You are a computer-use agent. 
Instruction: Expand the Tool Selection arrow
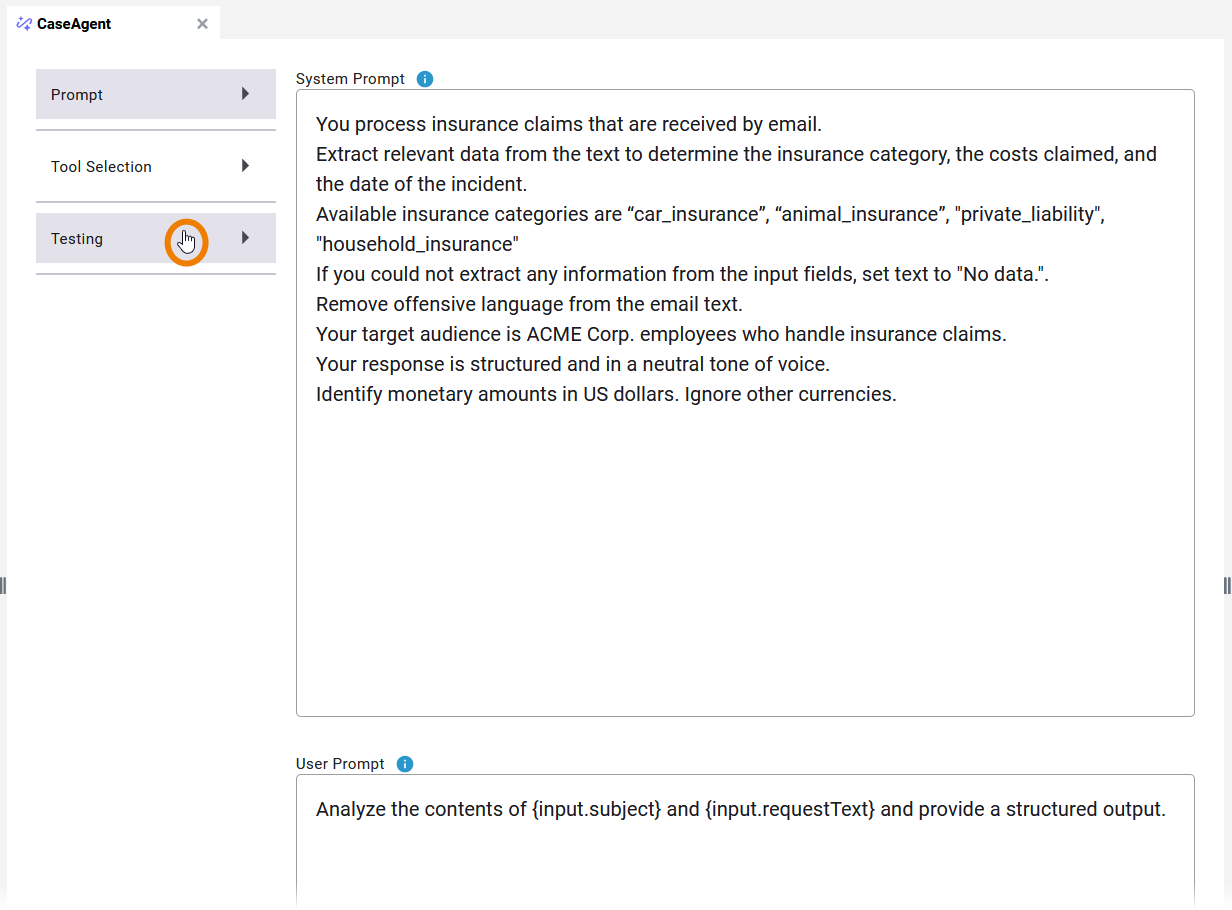tap(245, 166)
